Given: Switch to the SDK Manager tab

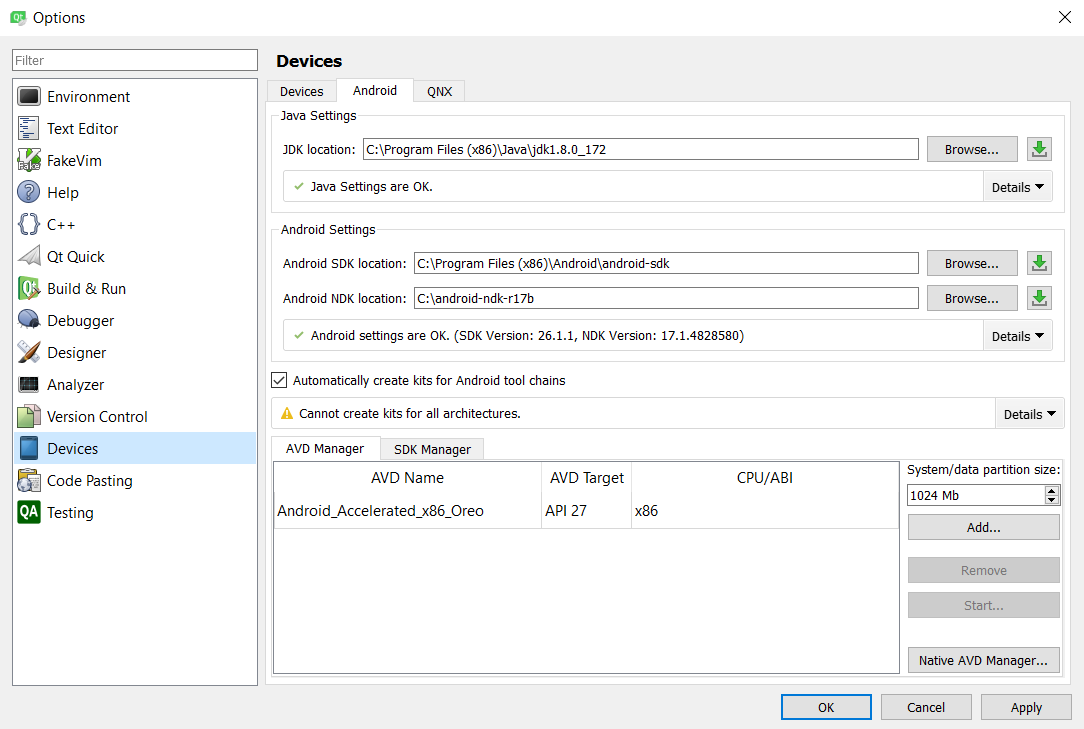Looking at the screenshot, I should pyautogui.click(x=432, y=450).
